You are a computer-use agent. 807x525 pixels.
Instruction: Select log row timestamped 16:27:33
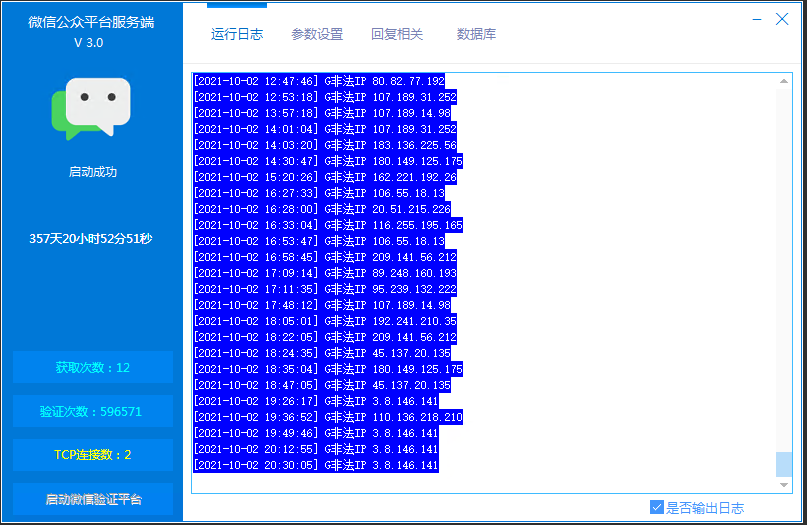coord(319,192)
